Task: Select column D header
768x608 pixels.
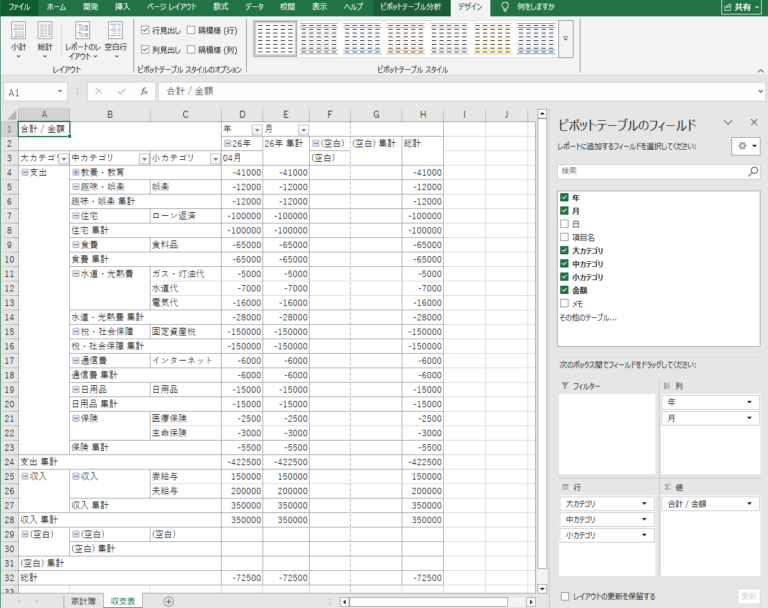Action: (x=242, y=115)
